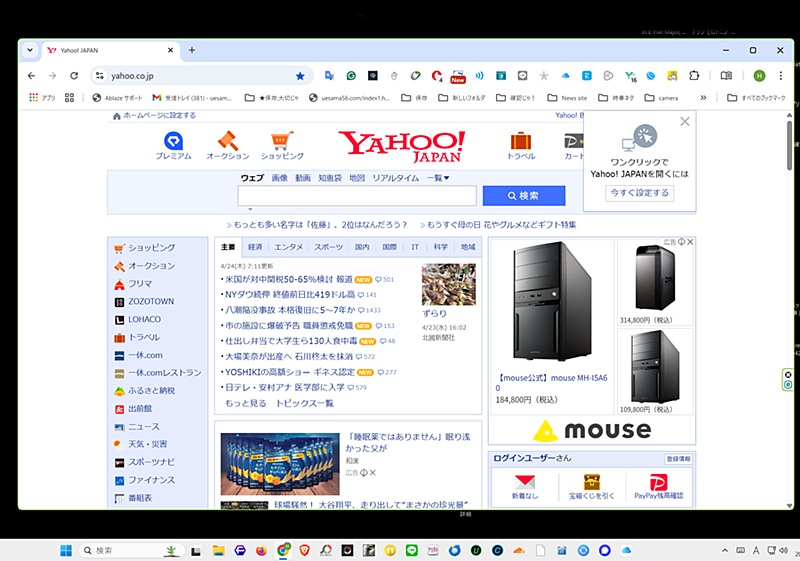This screenshot has width=800, height=561.
Task: Click the blue 検索 button
Action: coord(524,195)
